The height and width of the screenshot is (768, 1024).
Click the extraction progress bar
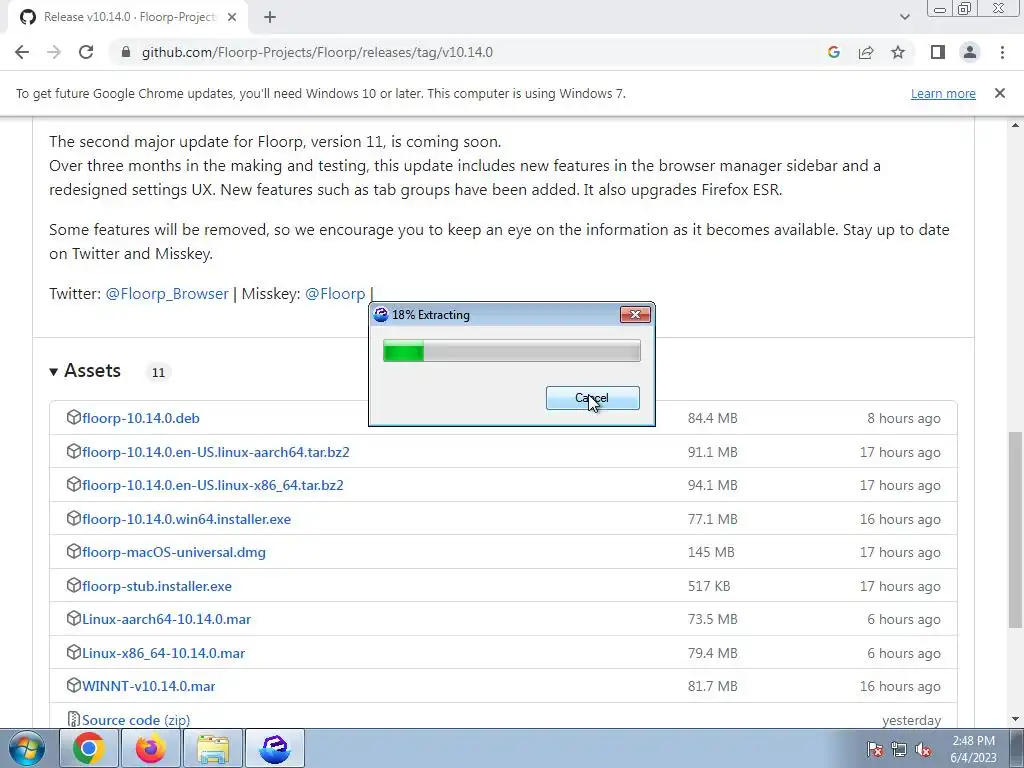(x=511, y=351)
